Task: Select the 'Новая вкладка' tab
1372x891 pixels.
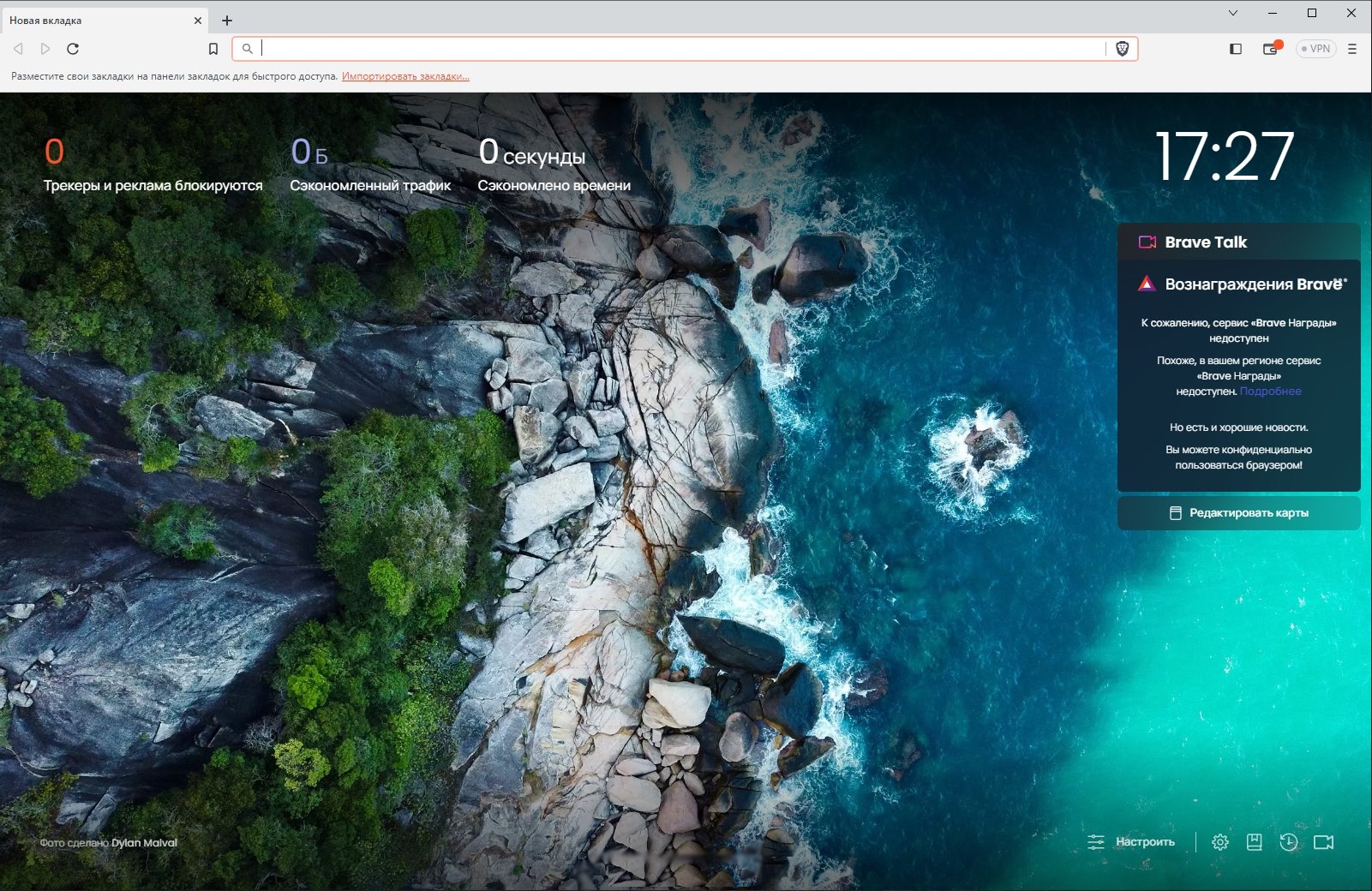Action: click(105, 20)
